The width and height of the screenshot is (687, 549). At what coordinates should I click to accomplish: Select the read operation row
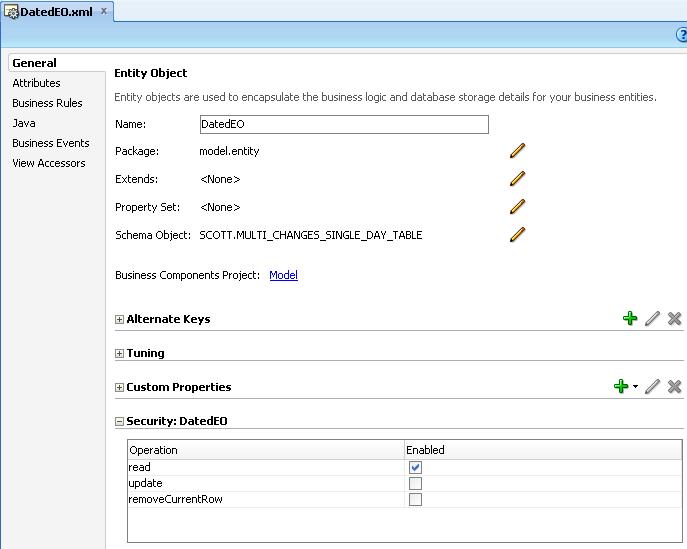pos(405,468)
